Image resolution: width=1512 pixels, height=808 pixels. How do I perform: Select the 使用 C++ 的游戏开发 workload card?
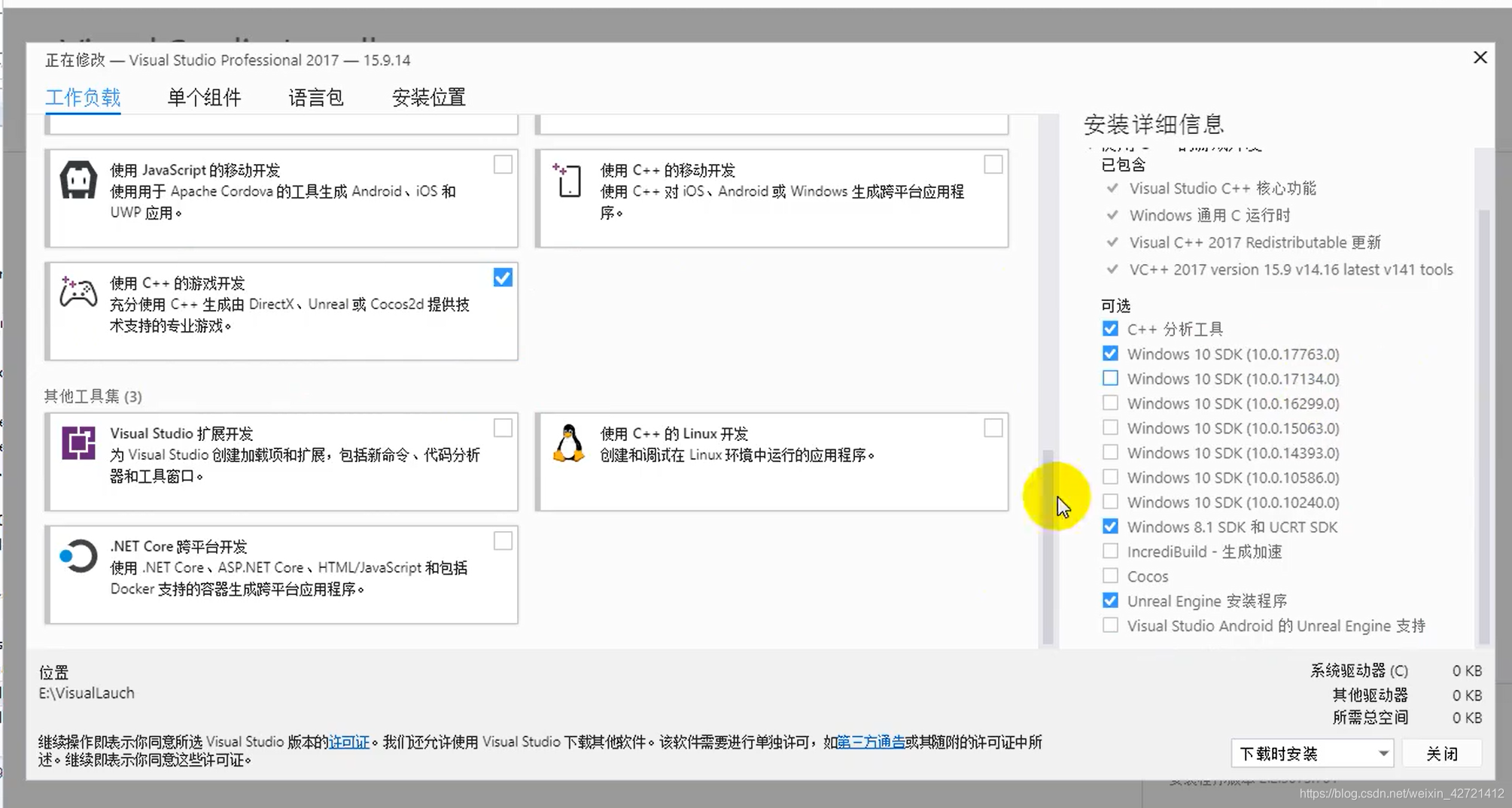click(x=281, y=311)
